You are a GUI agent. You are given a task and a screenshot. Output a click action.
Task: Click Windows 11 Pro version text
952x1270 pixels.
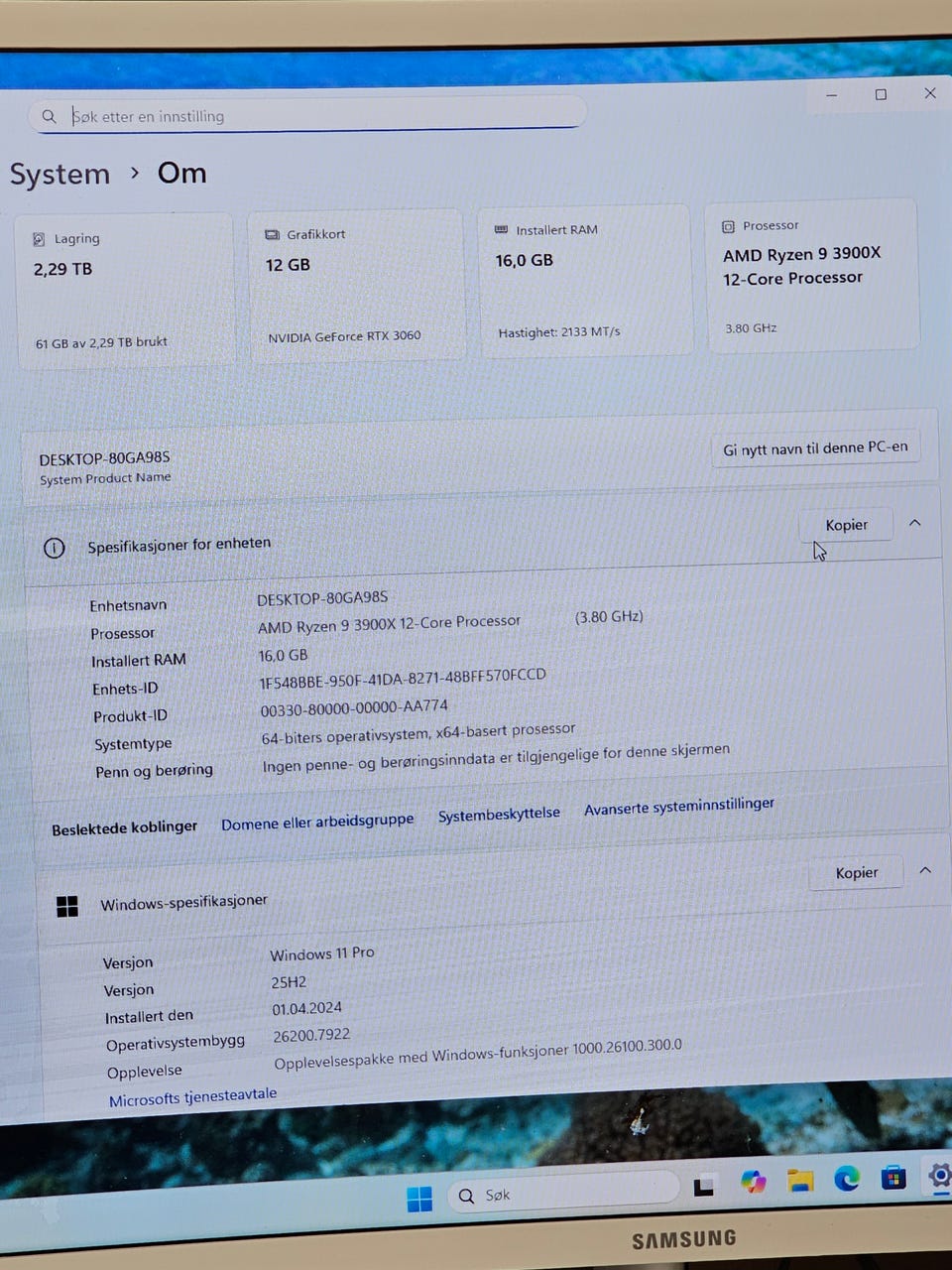coord(322,953)
